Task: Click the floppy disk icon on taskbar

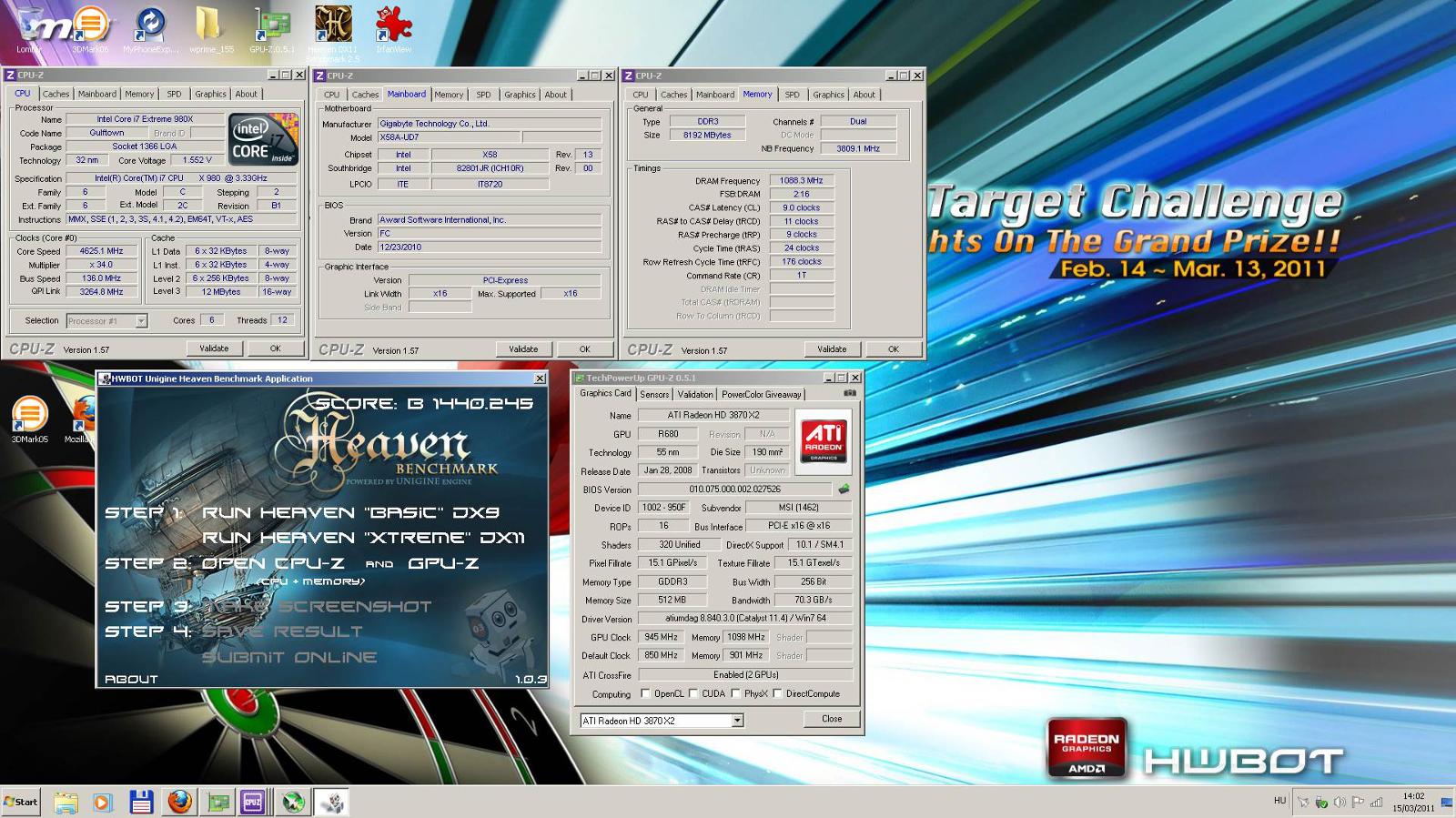Action: point(140,803)
